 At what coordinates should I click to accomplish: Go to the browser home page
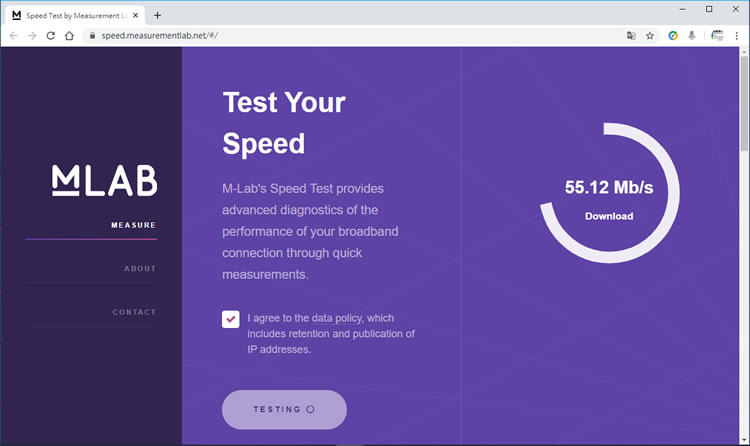pos(69,35)
